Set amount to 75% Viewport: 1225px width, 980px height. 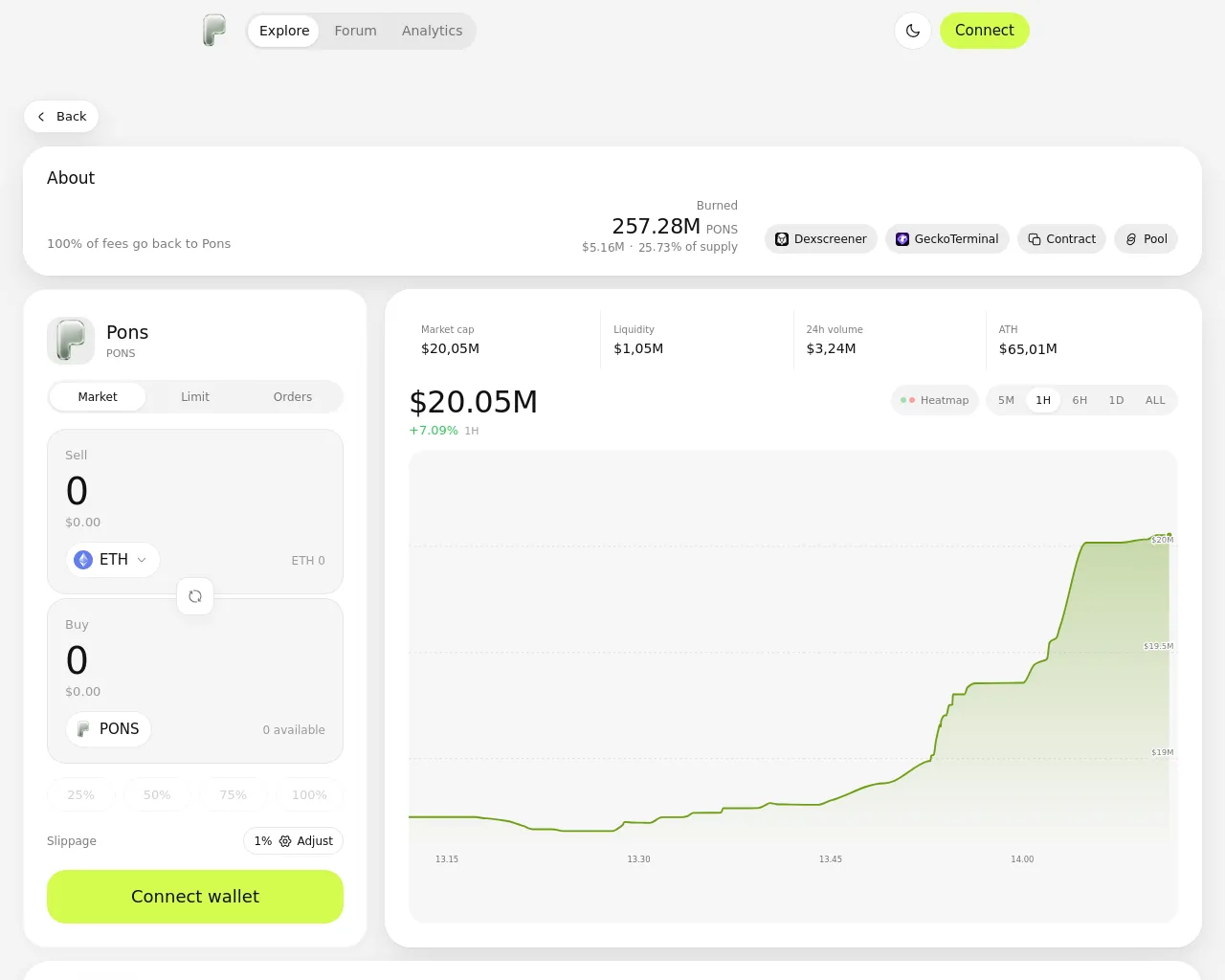pos(234,795)
